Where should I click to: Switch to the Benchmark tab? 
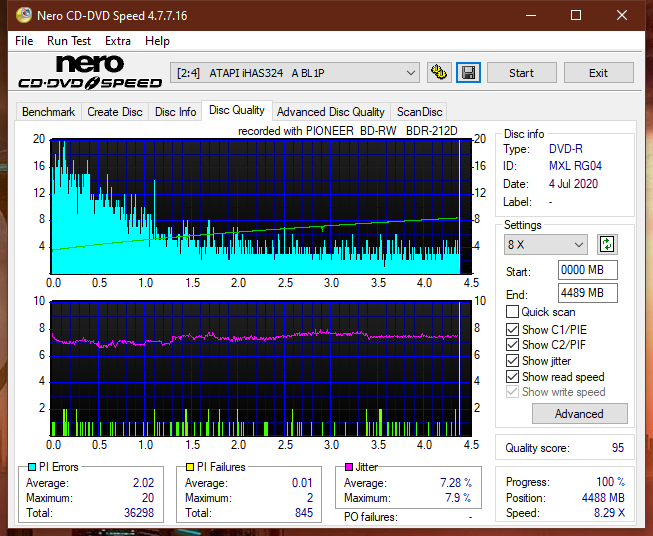[49, 112]
